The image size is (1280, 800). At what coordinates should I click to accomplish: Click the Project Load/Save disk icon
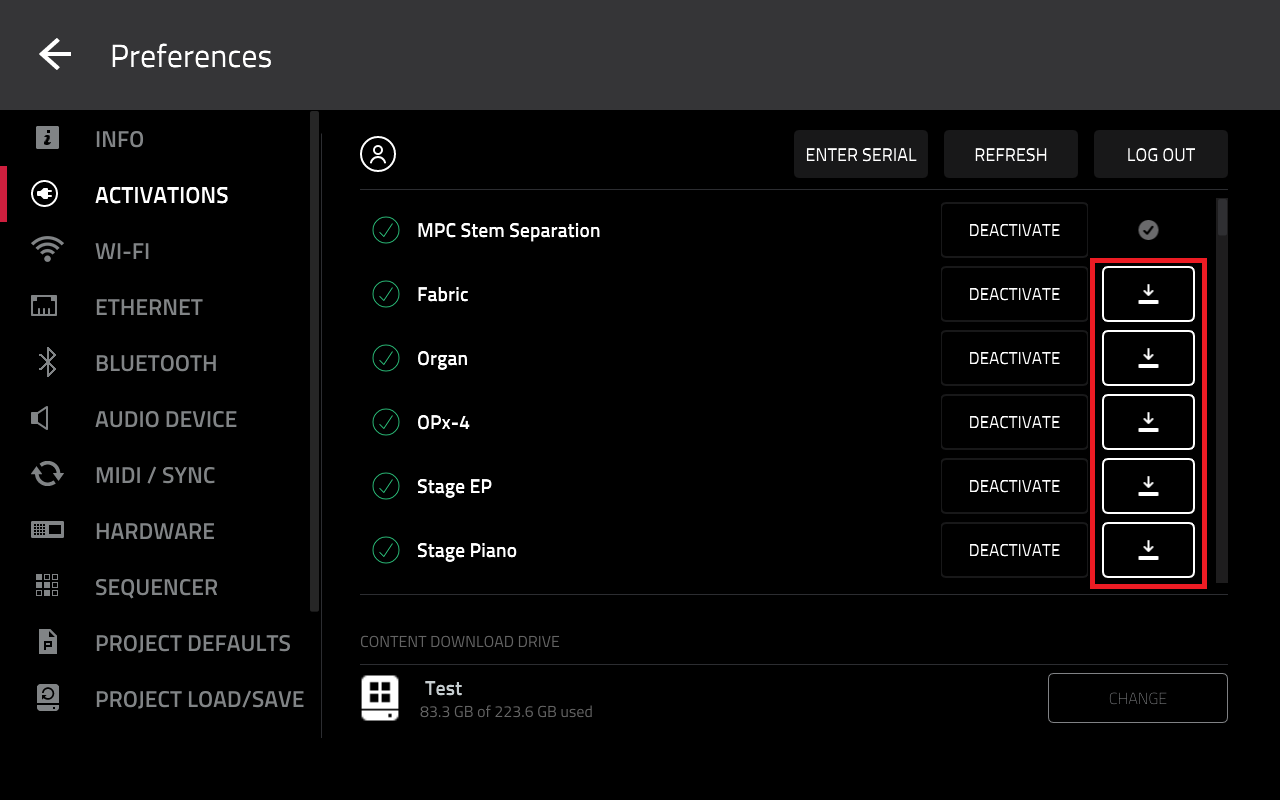[47, 698]
